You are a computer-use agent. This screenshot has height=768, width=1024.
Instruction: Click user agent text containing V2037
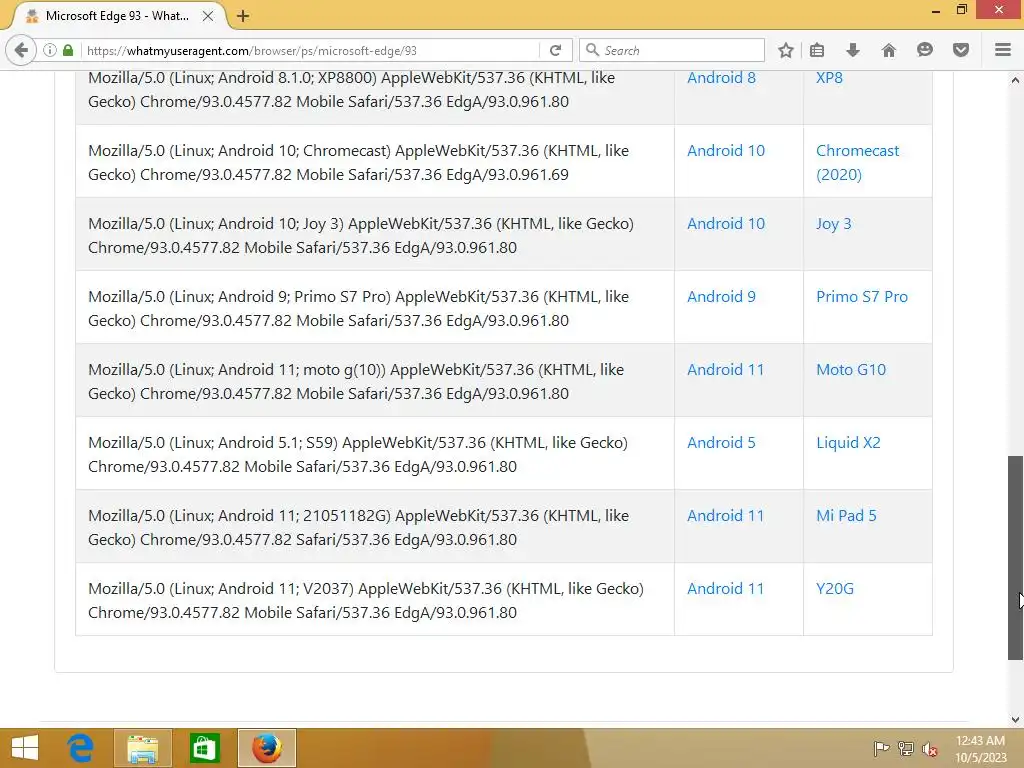pyautogui.click(x=366, y=601)
